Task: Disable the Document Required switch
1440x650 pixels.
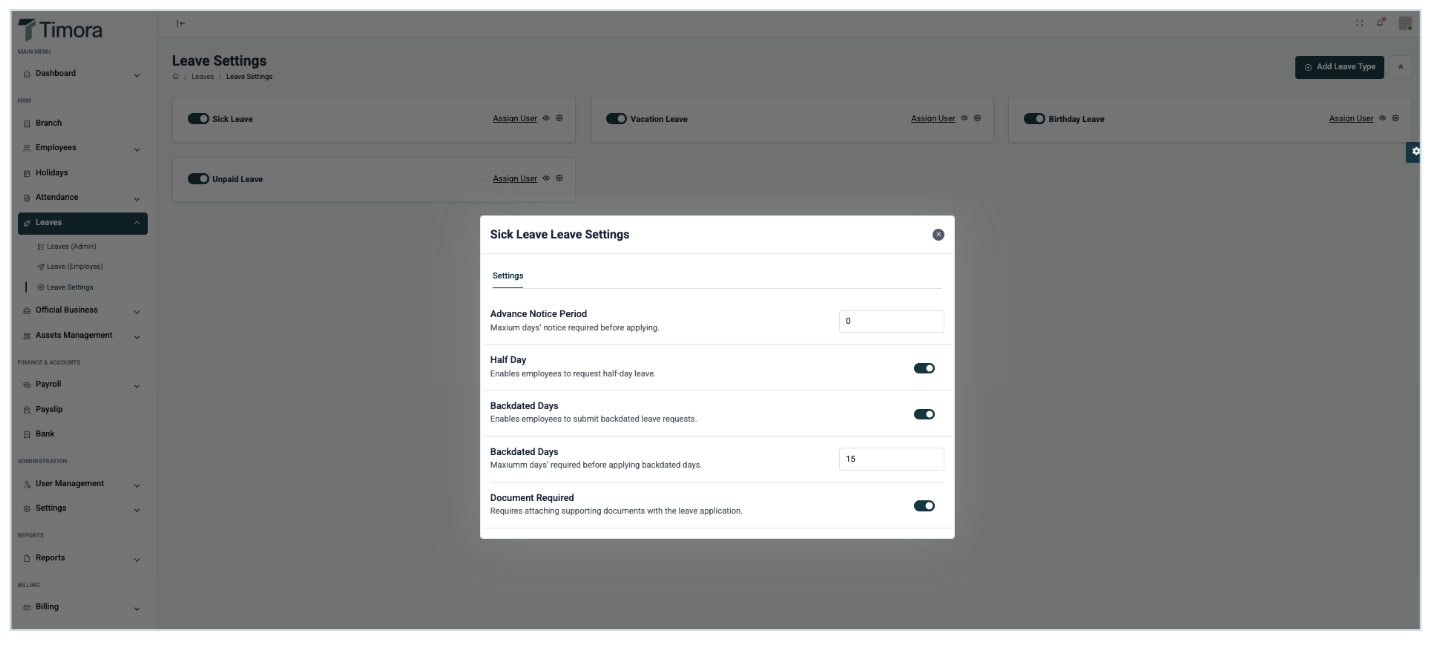Action: coord(924,506)
